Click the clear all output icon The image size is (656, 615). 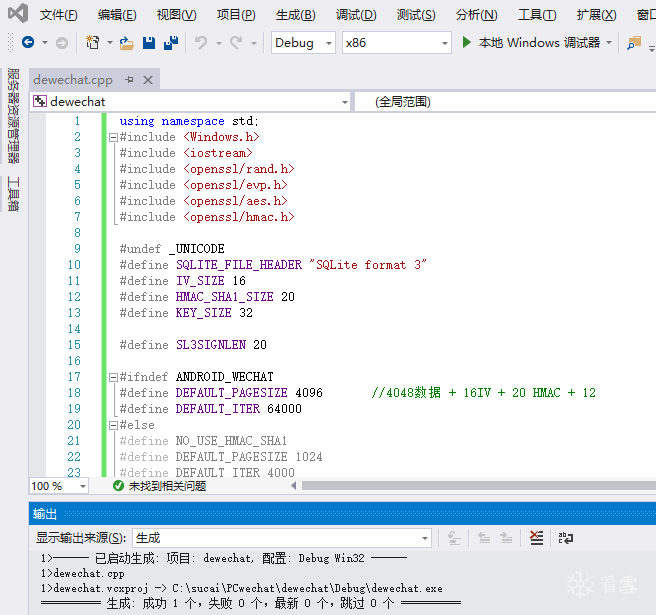click(536, 538)
